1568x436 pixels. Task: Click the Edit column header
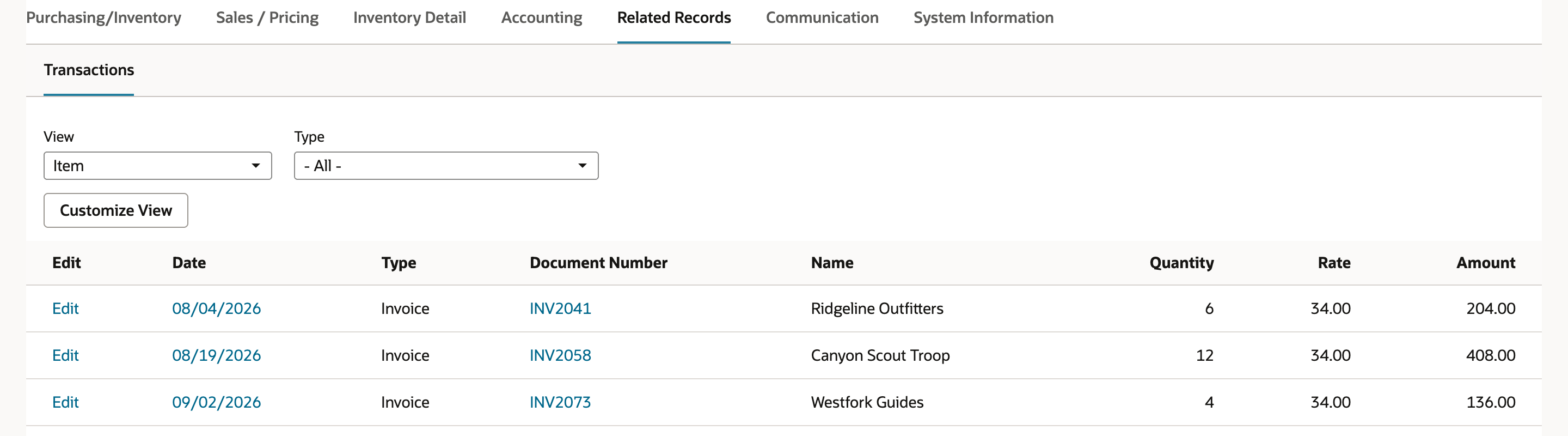tap(66, 263)
